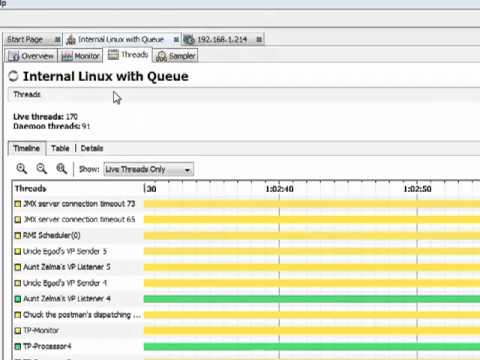Image resolution: width=480 pixels, height=360 pixels.
Task: Select the TP-Monitor thread row
Action: pyautogui.click(x=41, y=330)
